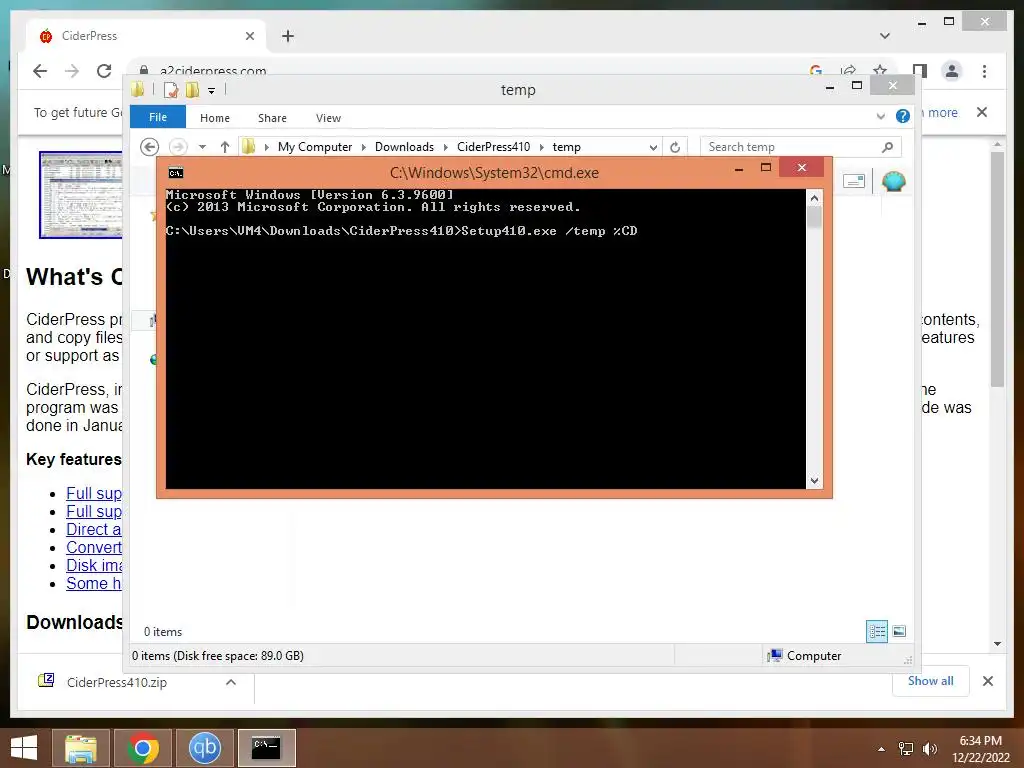Open volume control in system tray
Image resolution: width=1024 pixels, height=768 pixels.
pos(930,749)
